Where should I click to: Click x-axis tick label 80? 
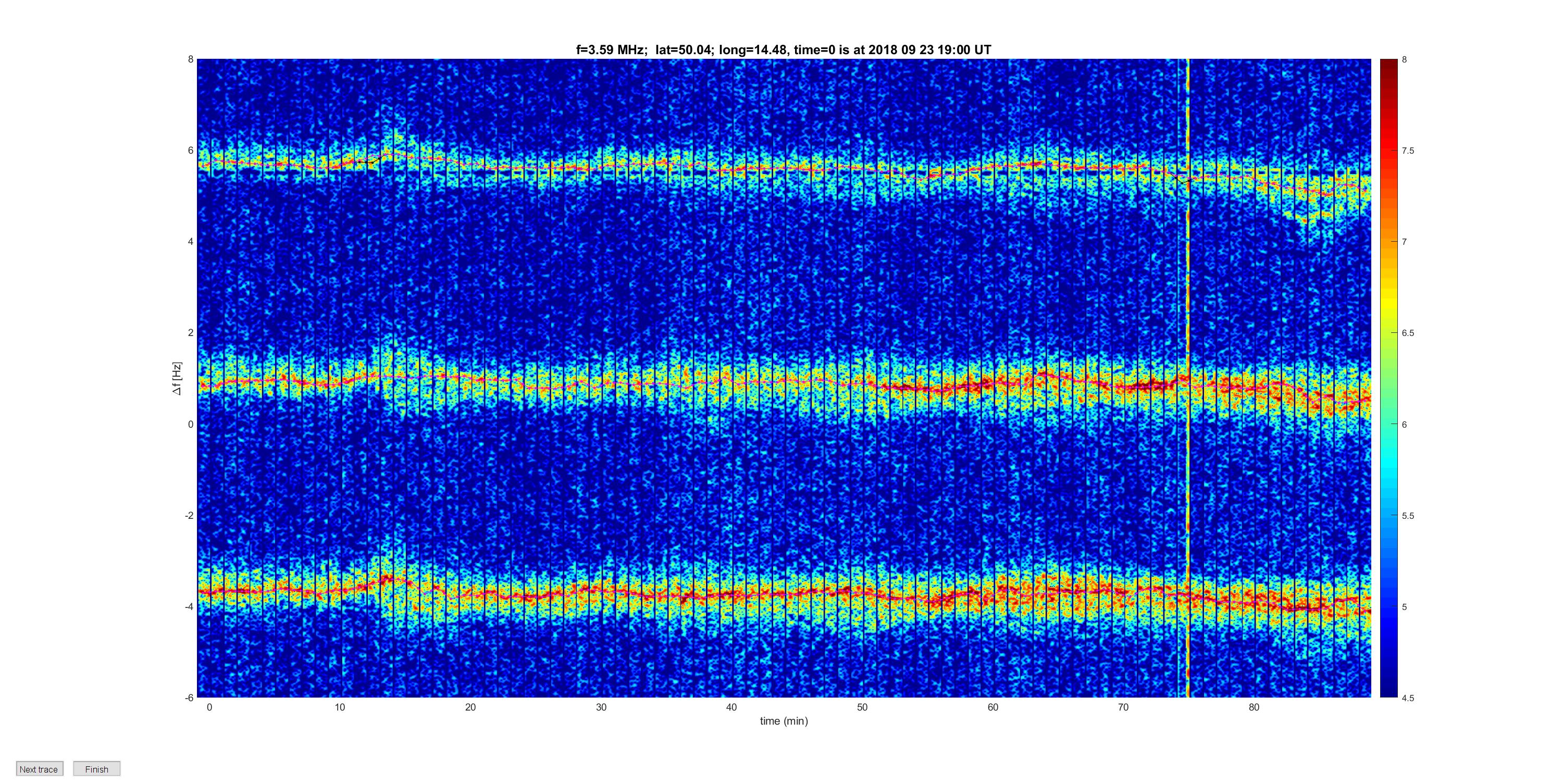click(1254, 707)
